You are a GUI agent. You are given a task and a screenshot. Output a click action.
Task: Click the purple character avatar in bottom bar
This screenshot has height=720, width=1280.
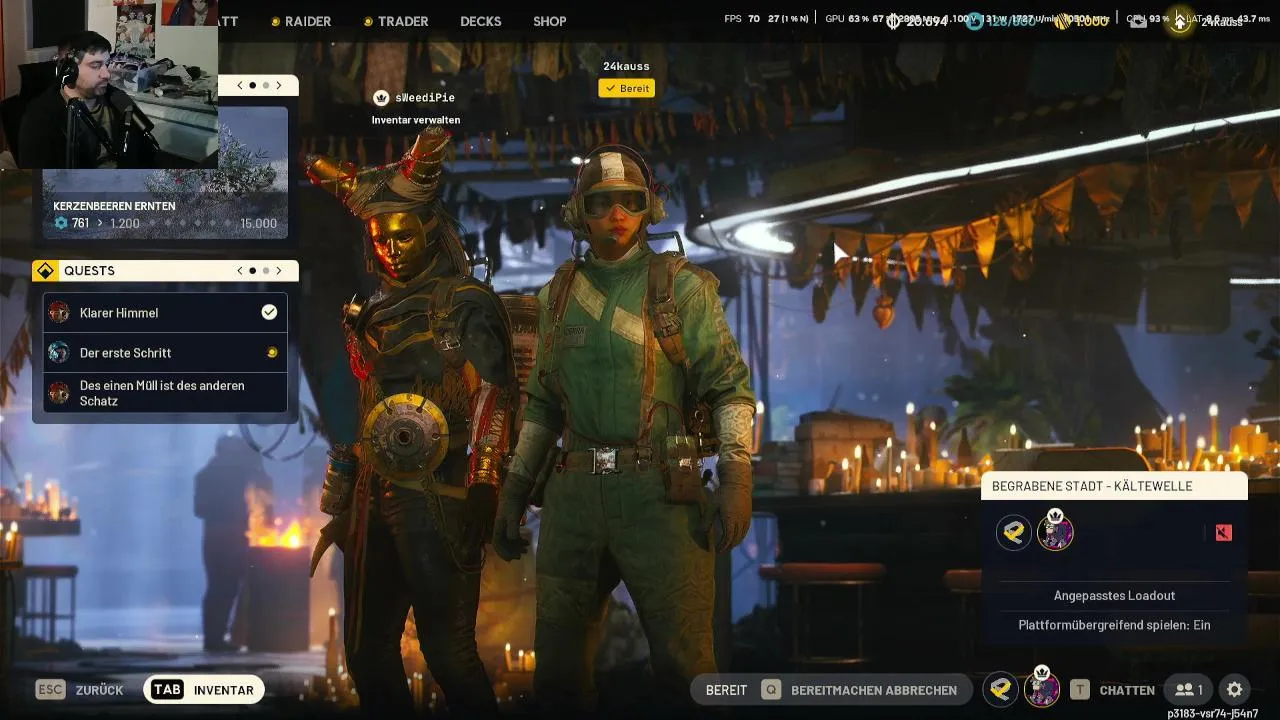pyautogui.click(x=1042, y=690)
